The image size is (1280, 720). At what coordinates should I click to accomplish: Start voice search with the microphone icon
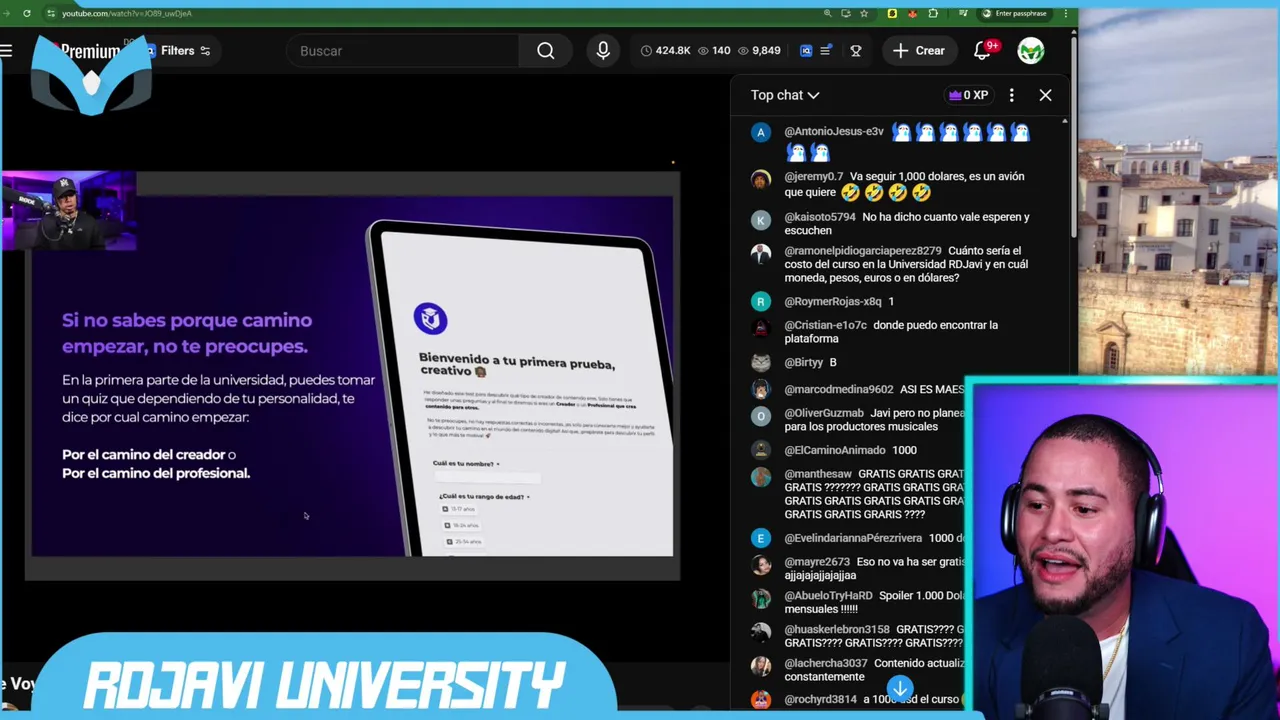pyautogui.click(x=603, y=51)
